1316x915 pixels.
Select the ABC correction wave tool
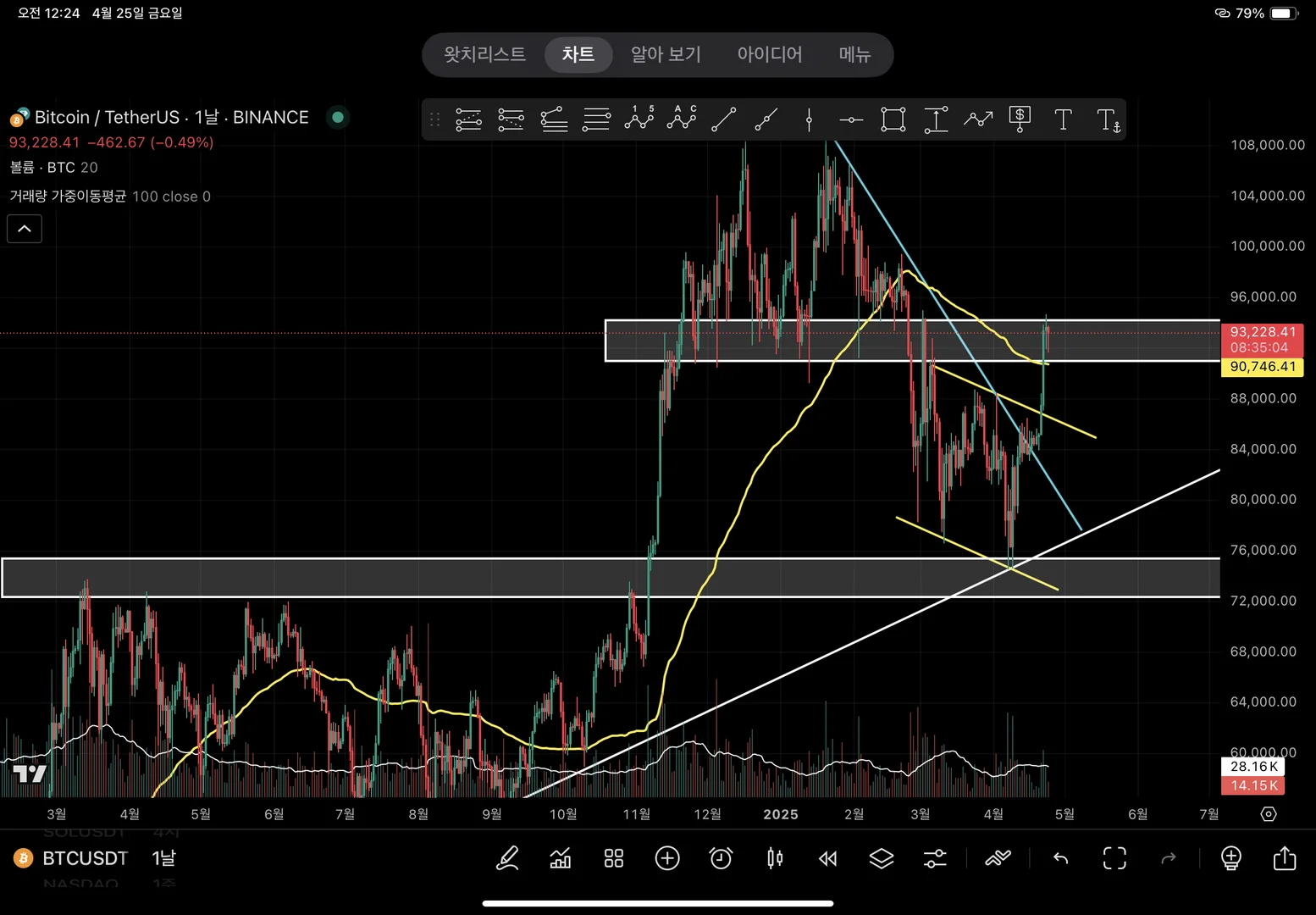coord(682,119)
